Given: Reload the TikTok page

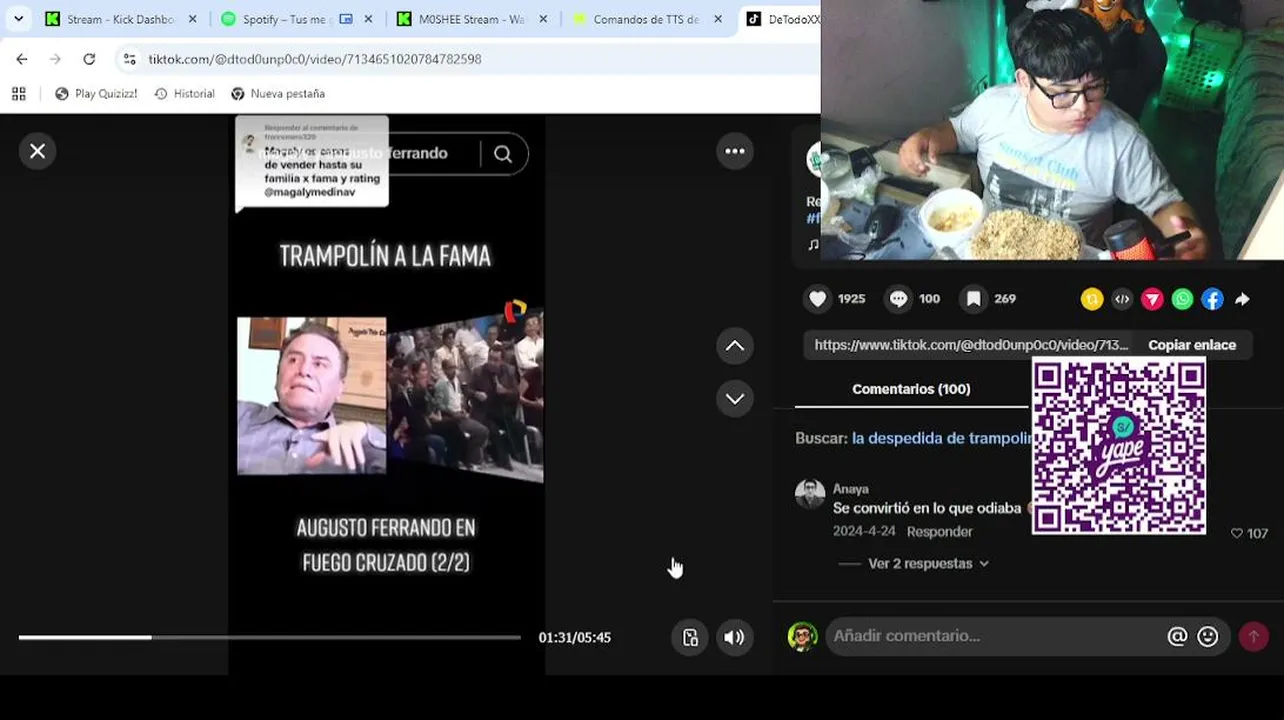Looking at the screenshot, I should click(89, 59).
